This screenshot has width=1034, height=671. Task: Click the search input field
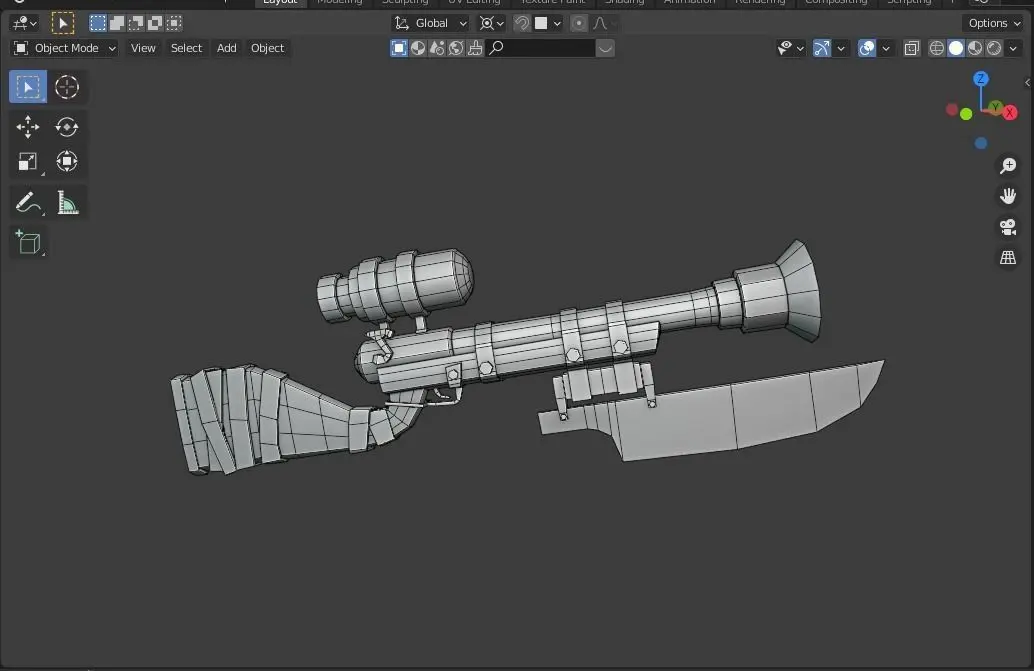tap(541, 48)
